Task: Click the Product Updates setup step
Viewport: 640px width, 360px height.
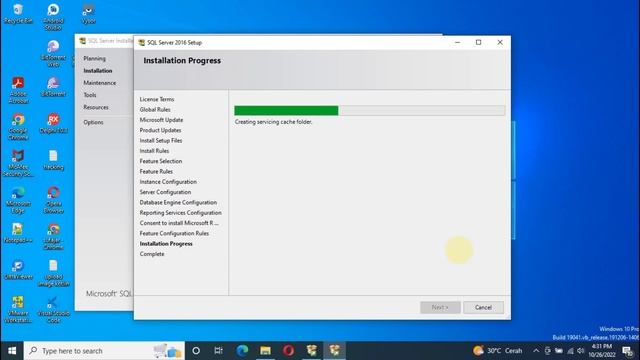Action: point(160,130)
